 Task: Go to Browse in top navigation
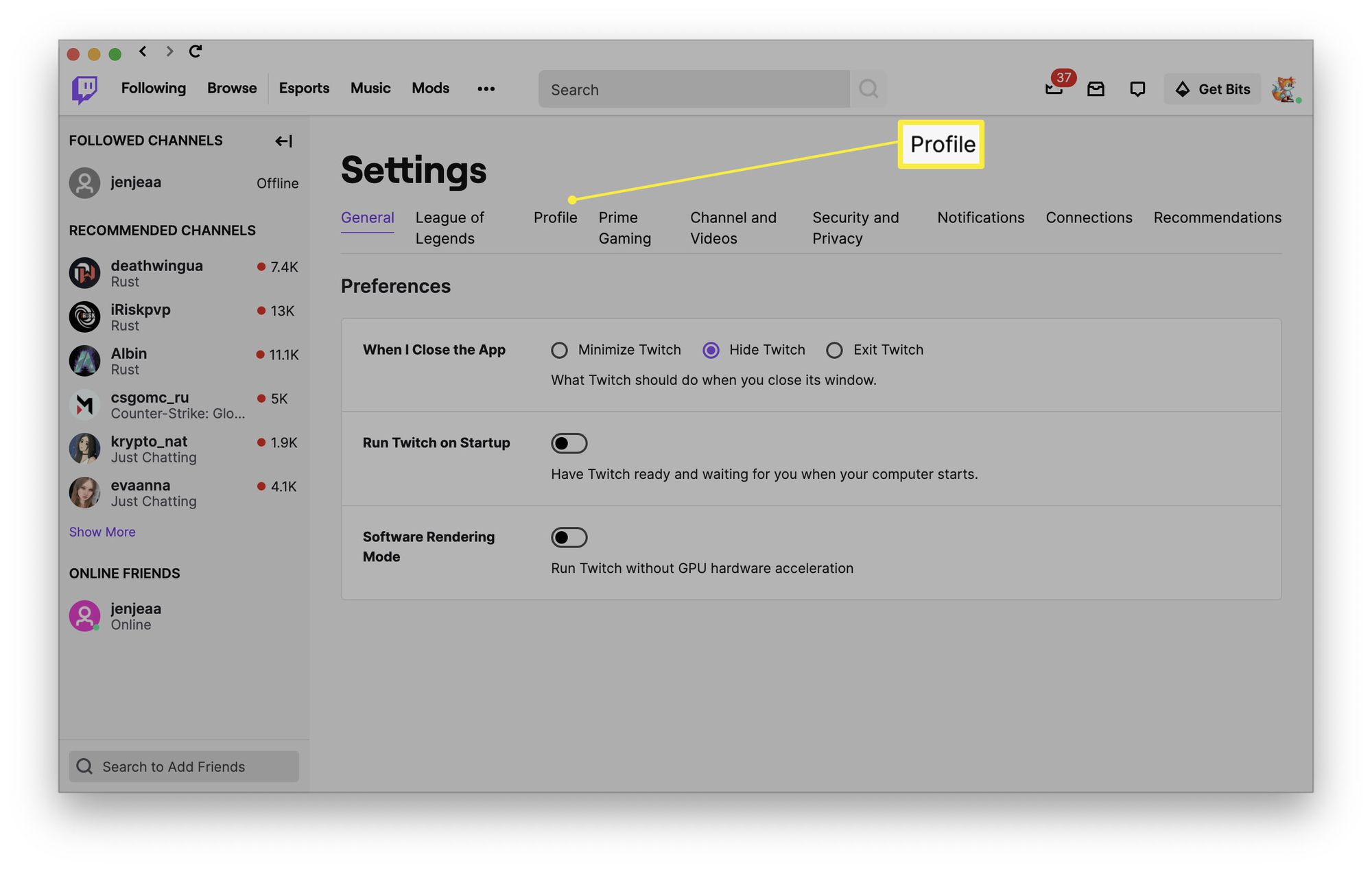tap(232, 89)
